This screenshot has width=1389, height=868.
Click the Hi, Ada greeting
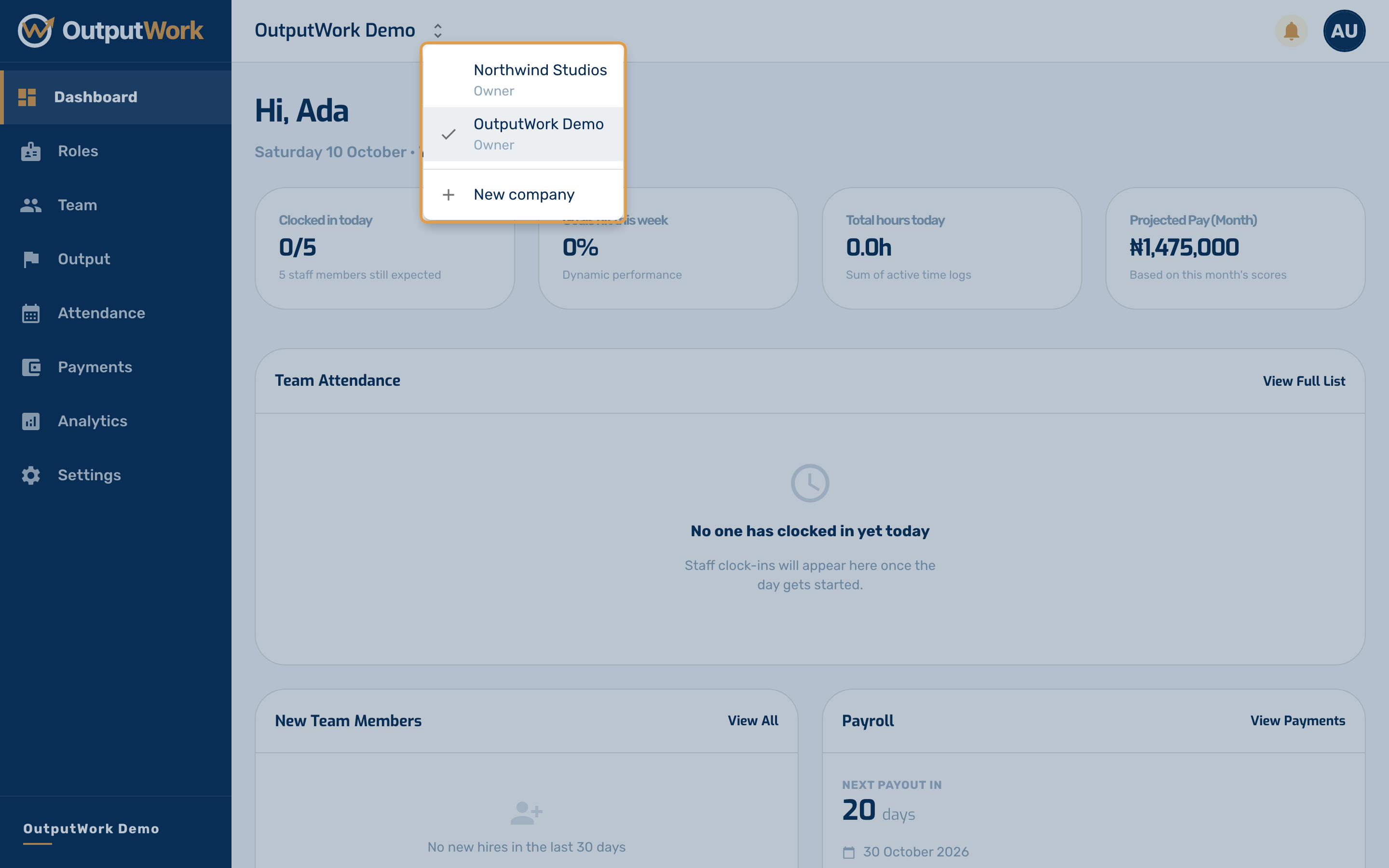click(x=301, y=111)
